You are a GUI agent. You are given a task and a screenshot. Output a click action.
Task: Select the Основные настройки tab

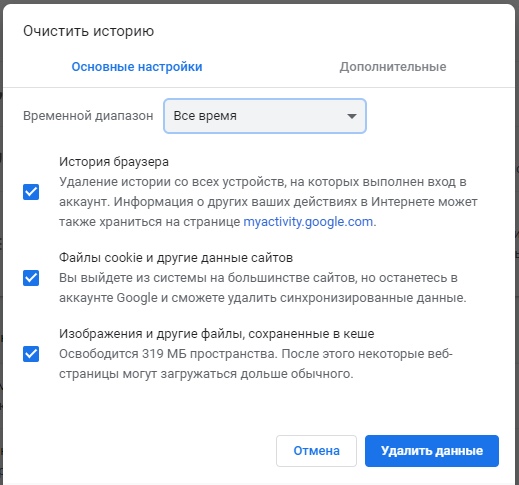[137, 67]
